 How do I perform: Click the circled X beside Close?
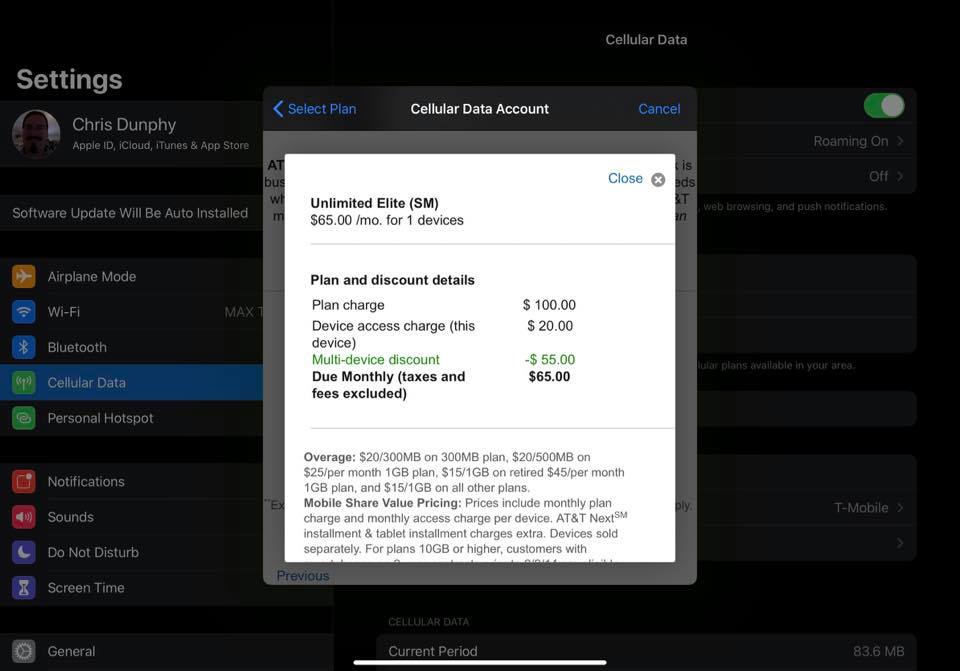[658, 179]
